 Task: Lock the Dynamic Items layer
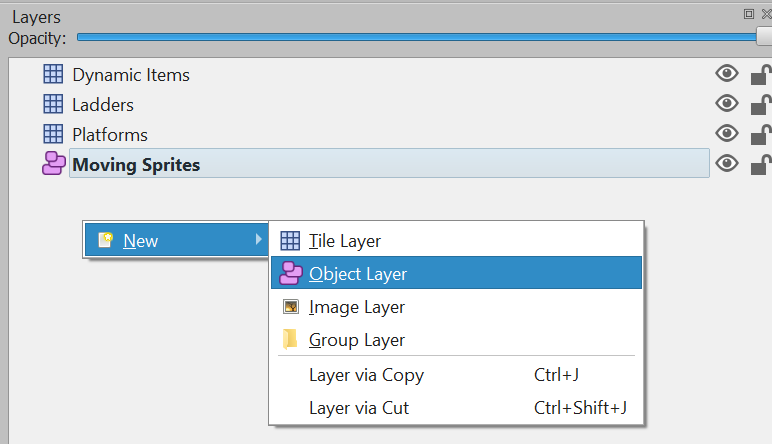761,75
